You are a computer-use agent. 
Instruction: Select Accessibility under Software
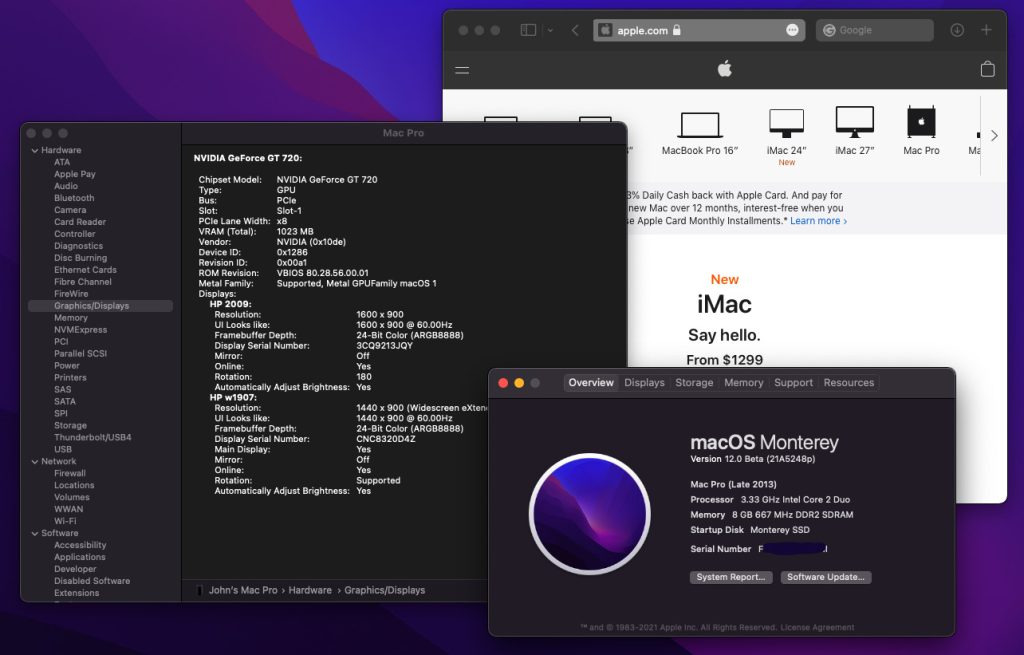[80, 545]
